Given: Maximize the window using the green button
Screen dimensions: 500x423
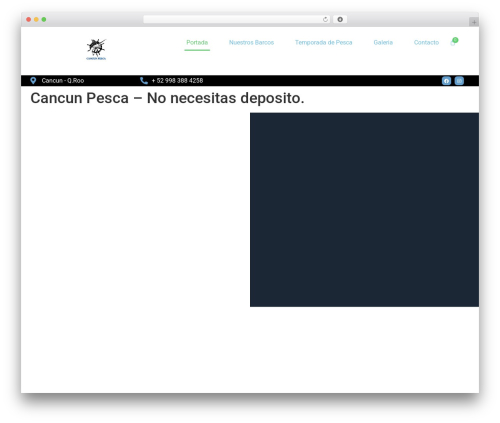Looking at the screenshot, I should 44,19.
